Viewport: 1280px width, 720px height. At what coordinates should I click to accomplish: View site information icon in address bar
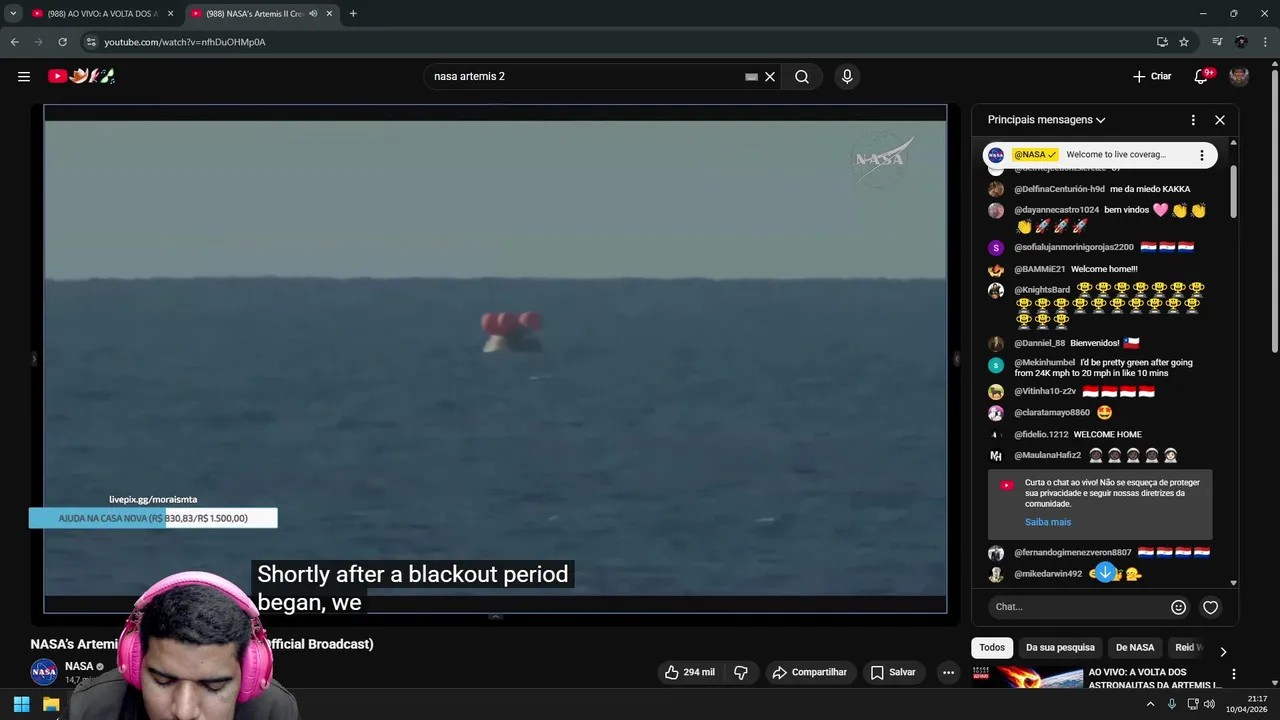(x=91, y=42)
